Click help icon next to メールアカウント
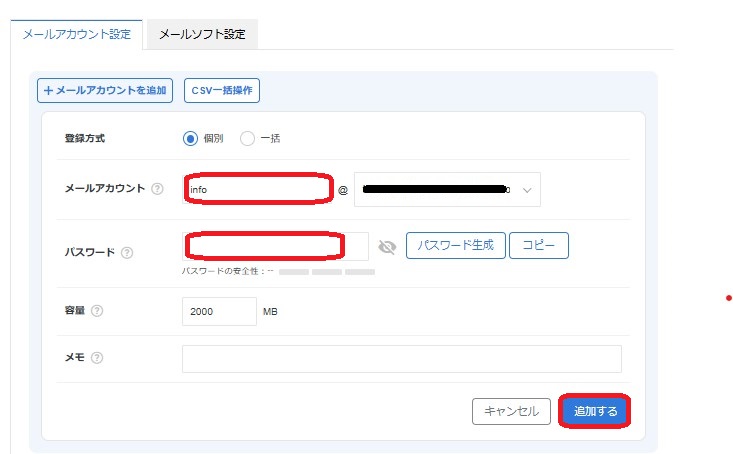 157,189
